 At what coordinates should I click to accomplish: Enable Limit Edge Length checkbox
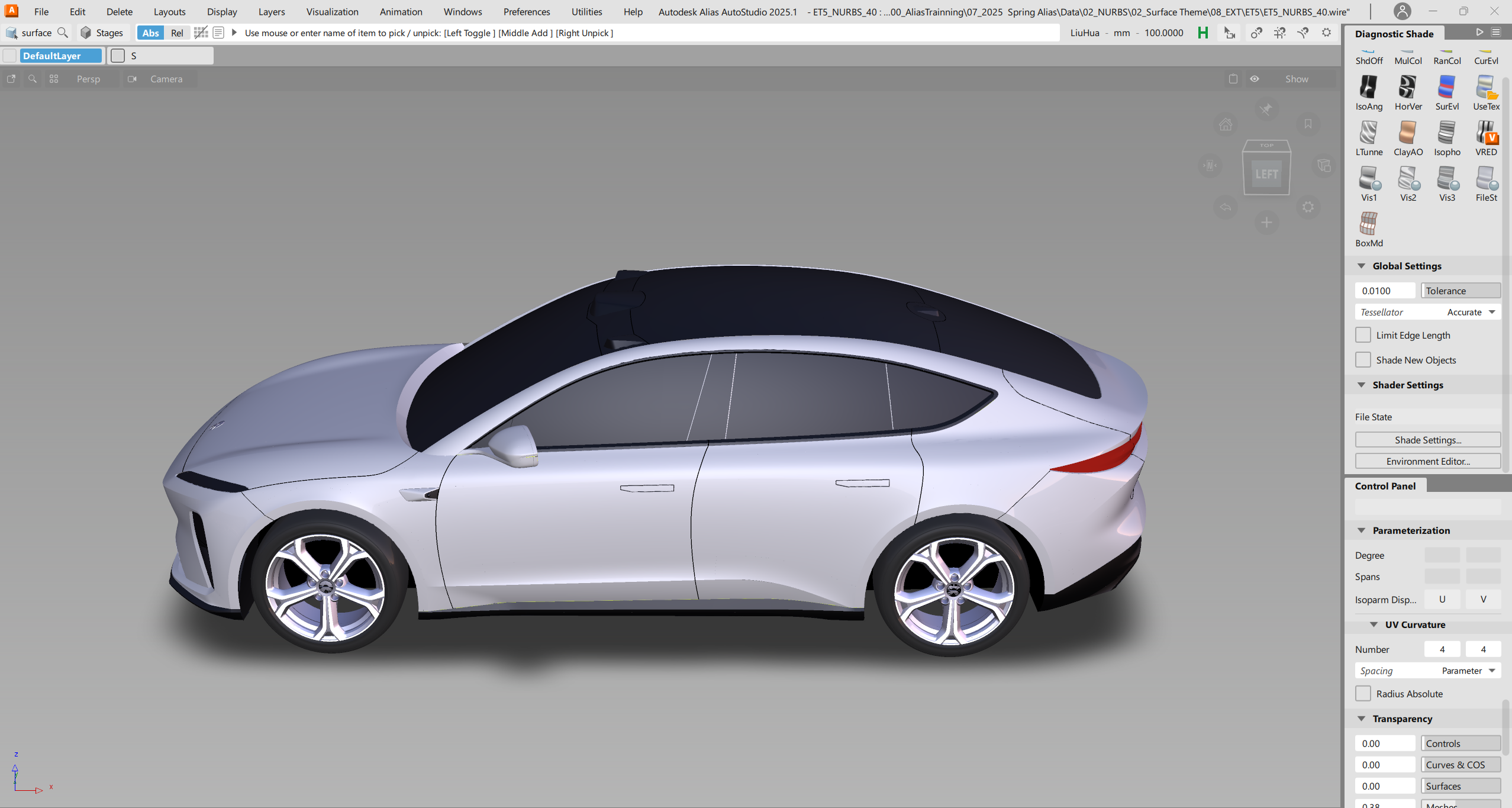point(1363,335)
